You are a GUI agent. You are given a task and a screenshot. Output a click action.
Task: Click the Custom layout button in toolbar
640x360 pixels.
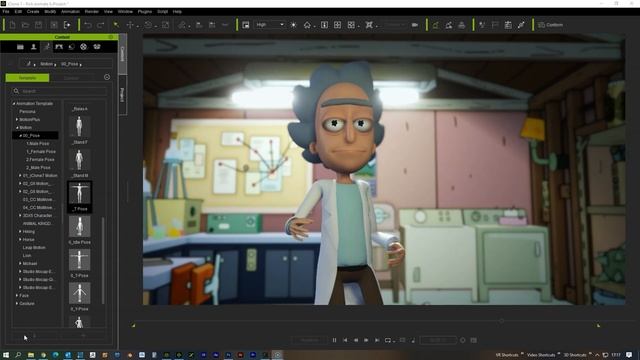point(551,25)
